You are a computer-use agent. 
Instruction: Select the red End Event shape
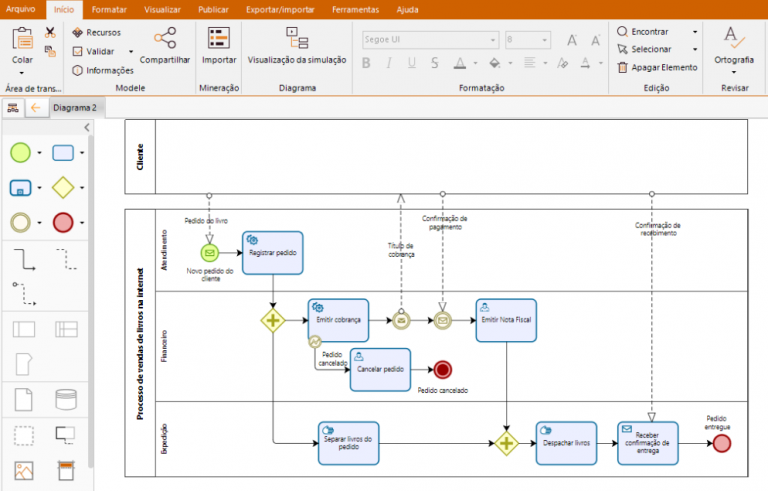click(x=64, y=222)
